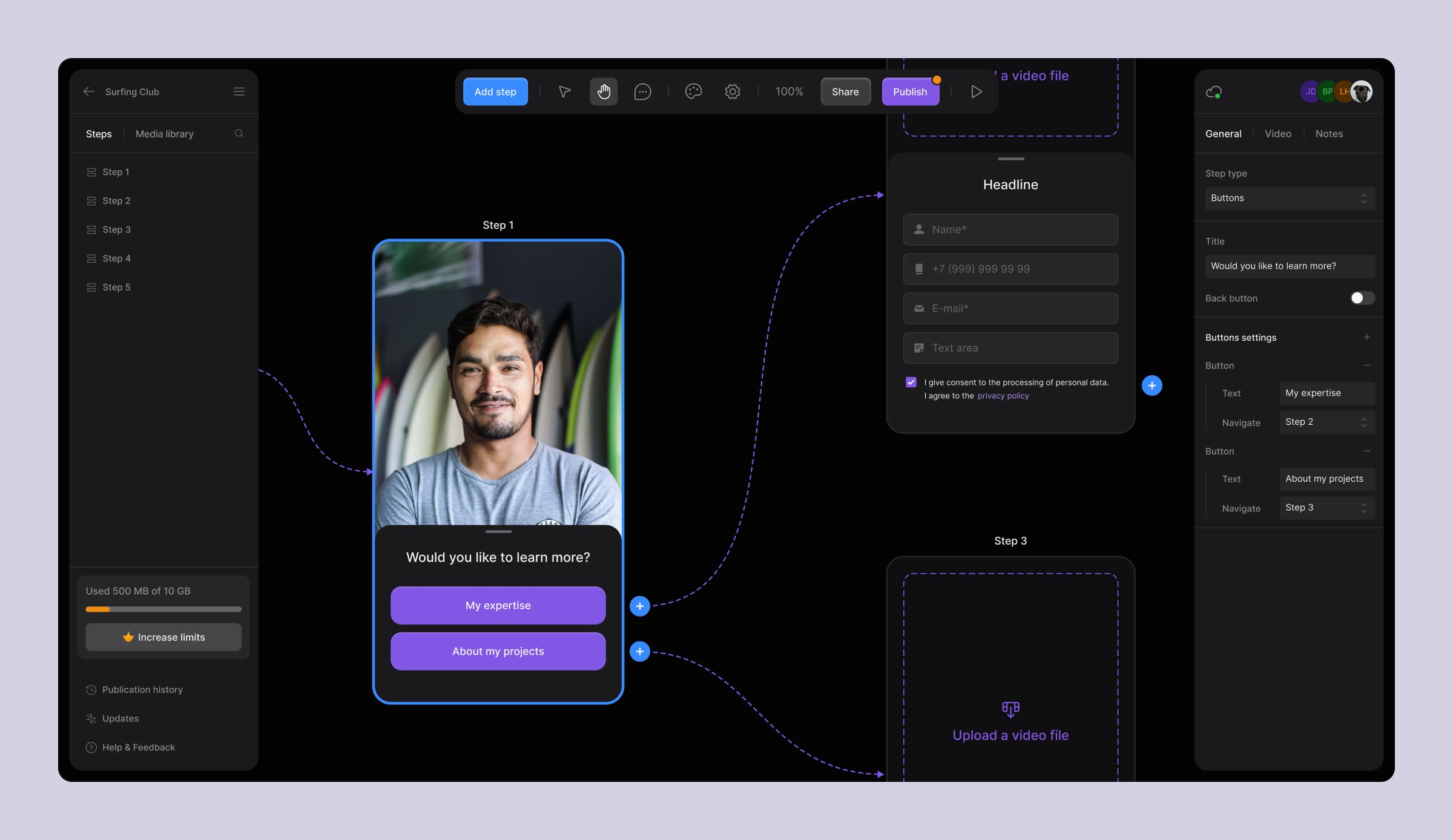Click the cloud sync status icon
This screenshot has height=840, width=1453.
click(1214, 92)
